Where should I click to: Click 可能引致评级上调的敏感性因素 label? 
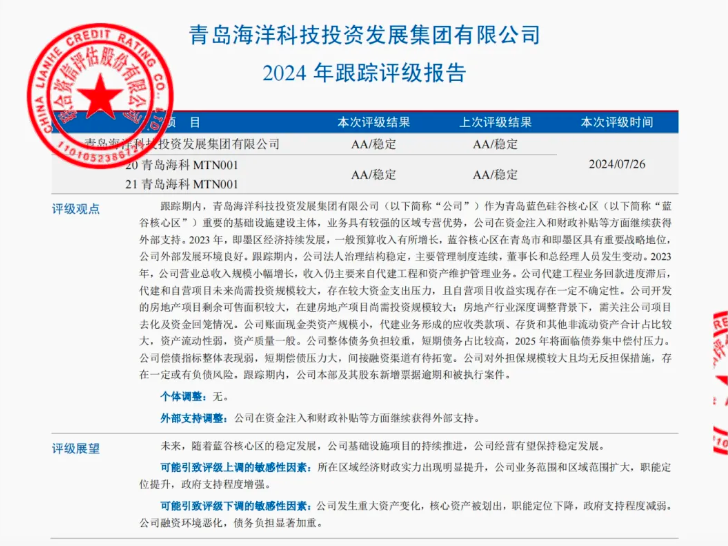pyautogui.click(x=234, y=468)
